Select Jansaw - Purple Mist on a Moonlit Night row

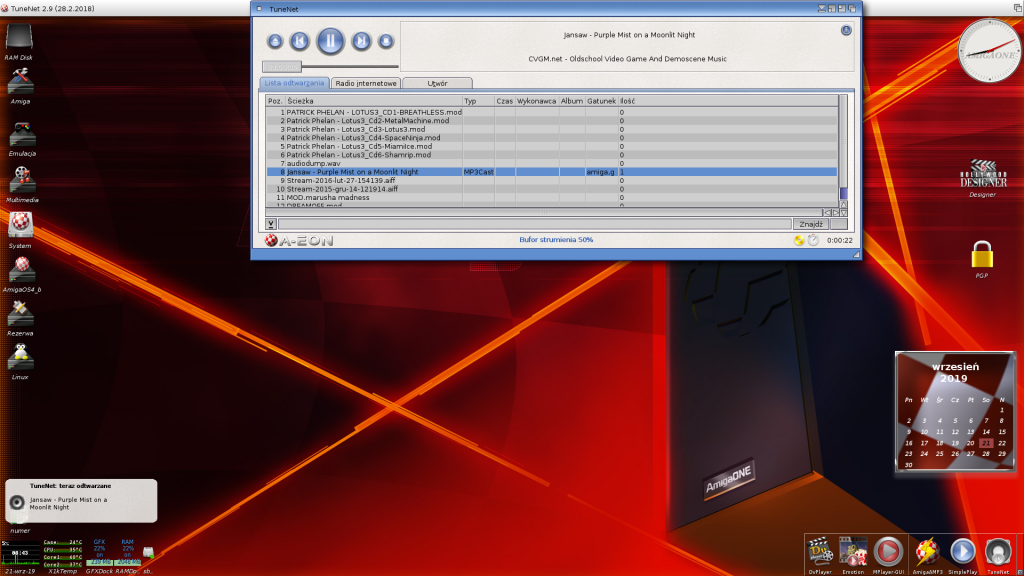point(552,172)
